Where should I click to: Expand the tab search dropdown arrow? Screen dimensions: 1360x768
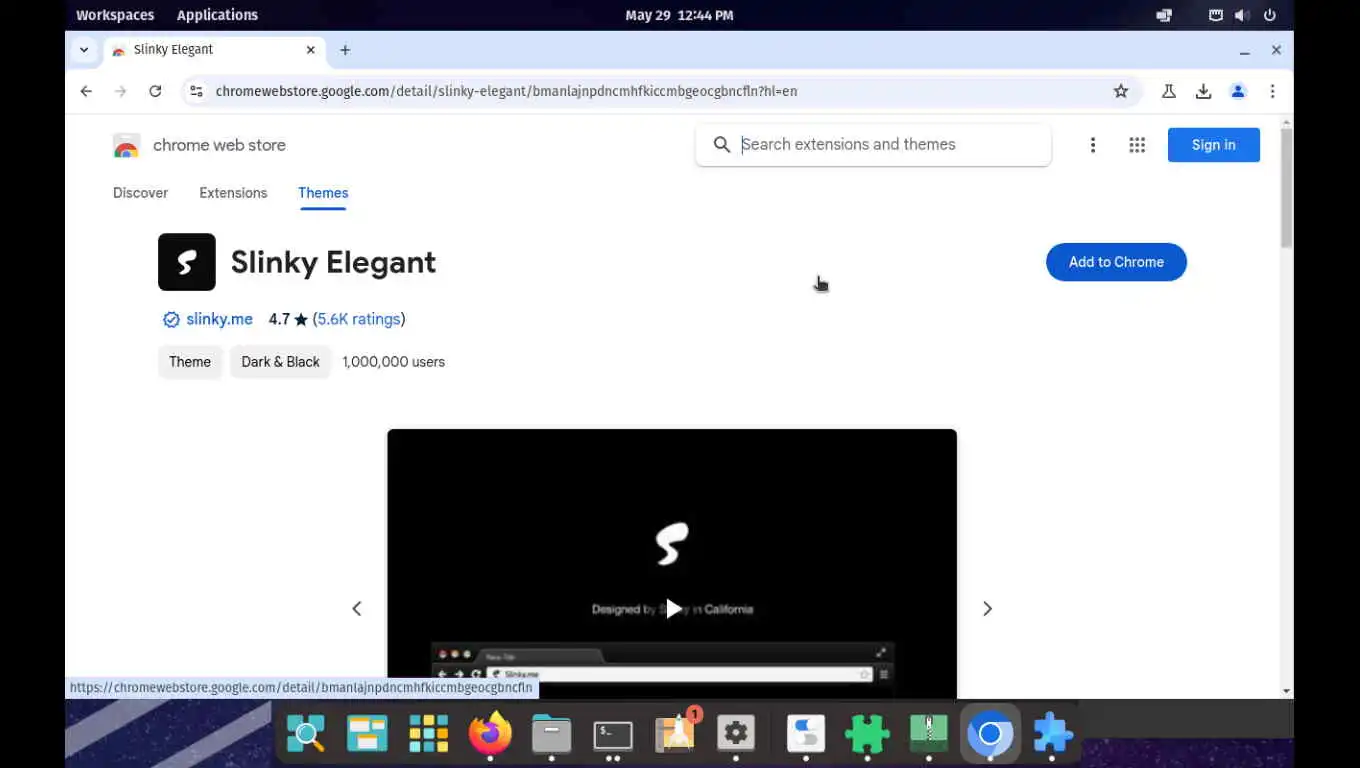coord(84,50)
